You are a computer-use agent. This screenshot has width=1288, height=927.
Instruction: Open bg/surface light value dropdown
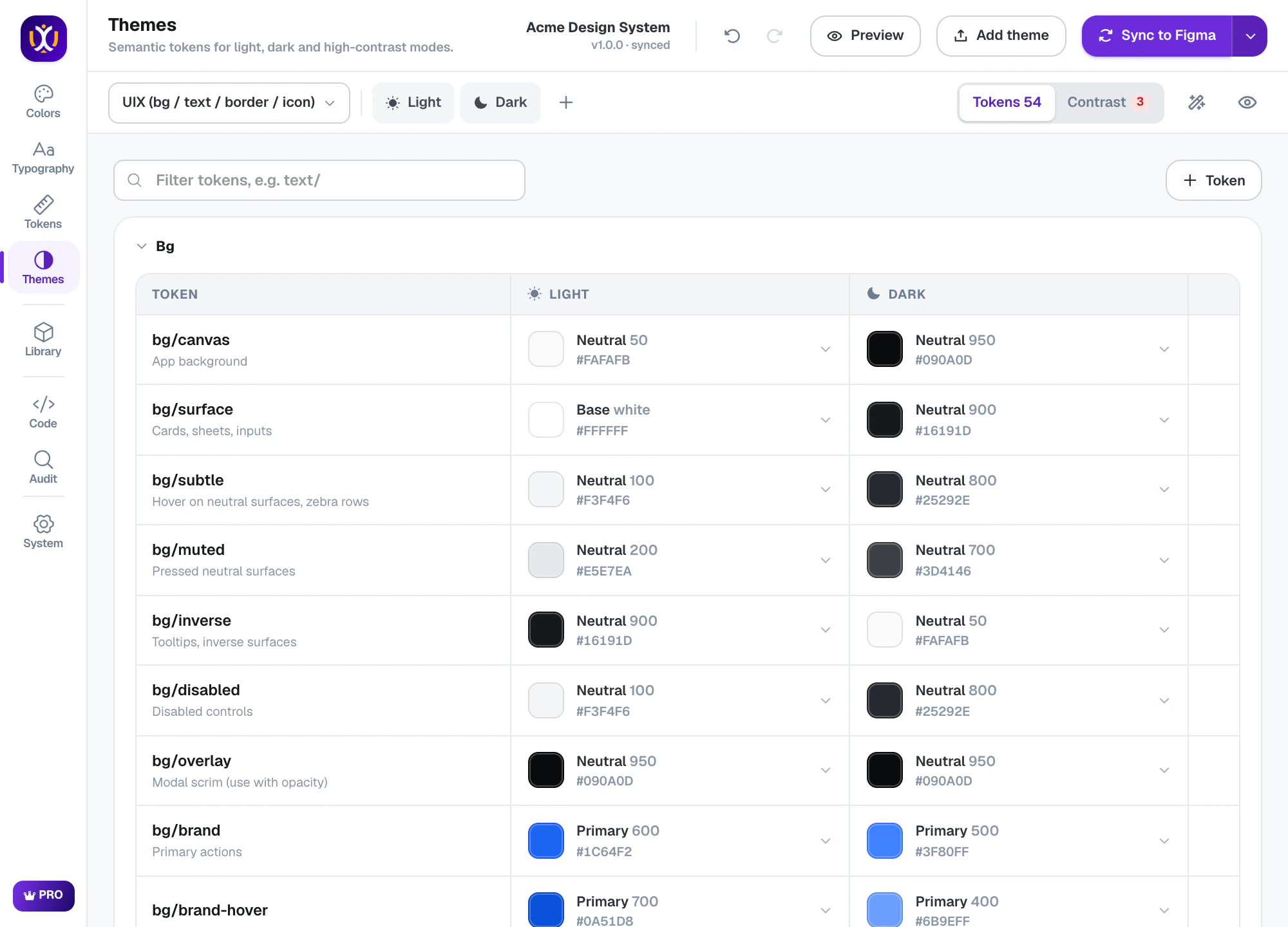826,420
